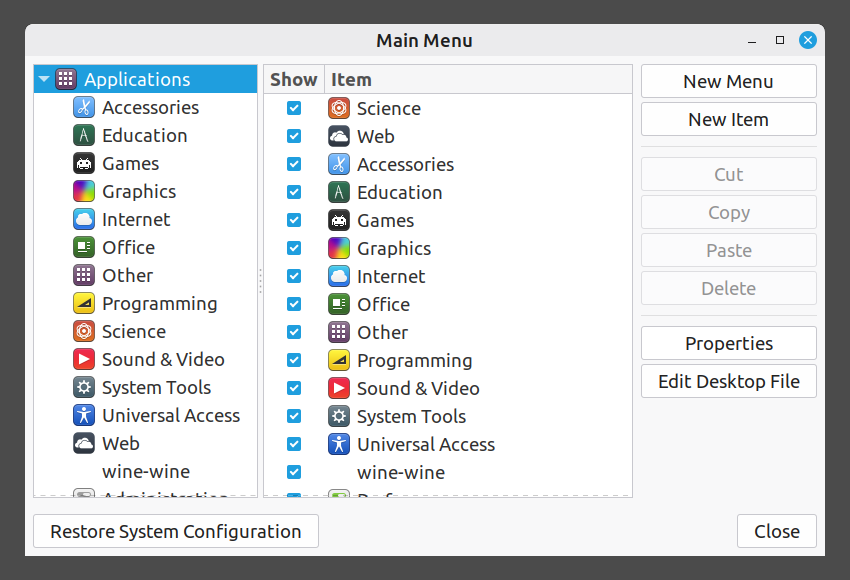Uncheck the Show checkbox for Science
Screen dimensions: 850x580
point(294,109)
